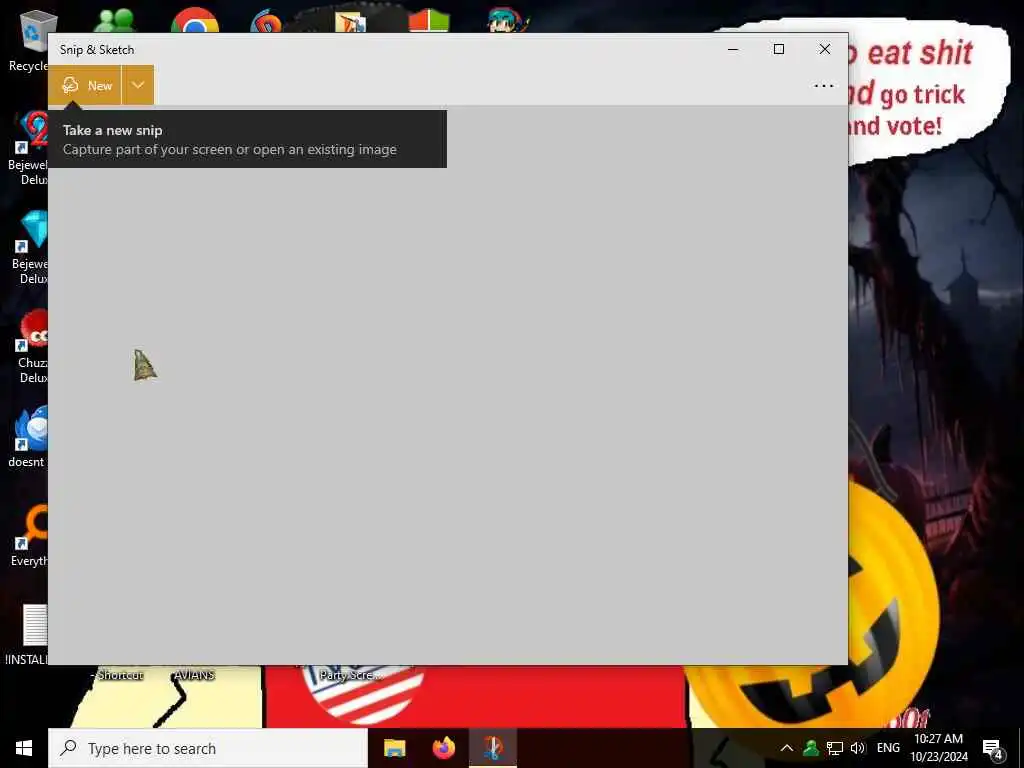
Task: Select the Google Chrome desktop icon
Action: [x=195, y=20]
